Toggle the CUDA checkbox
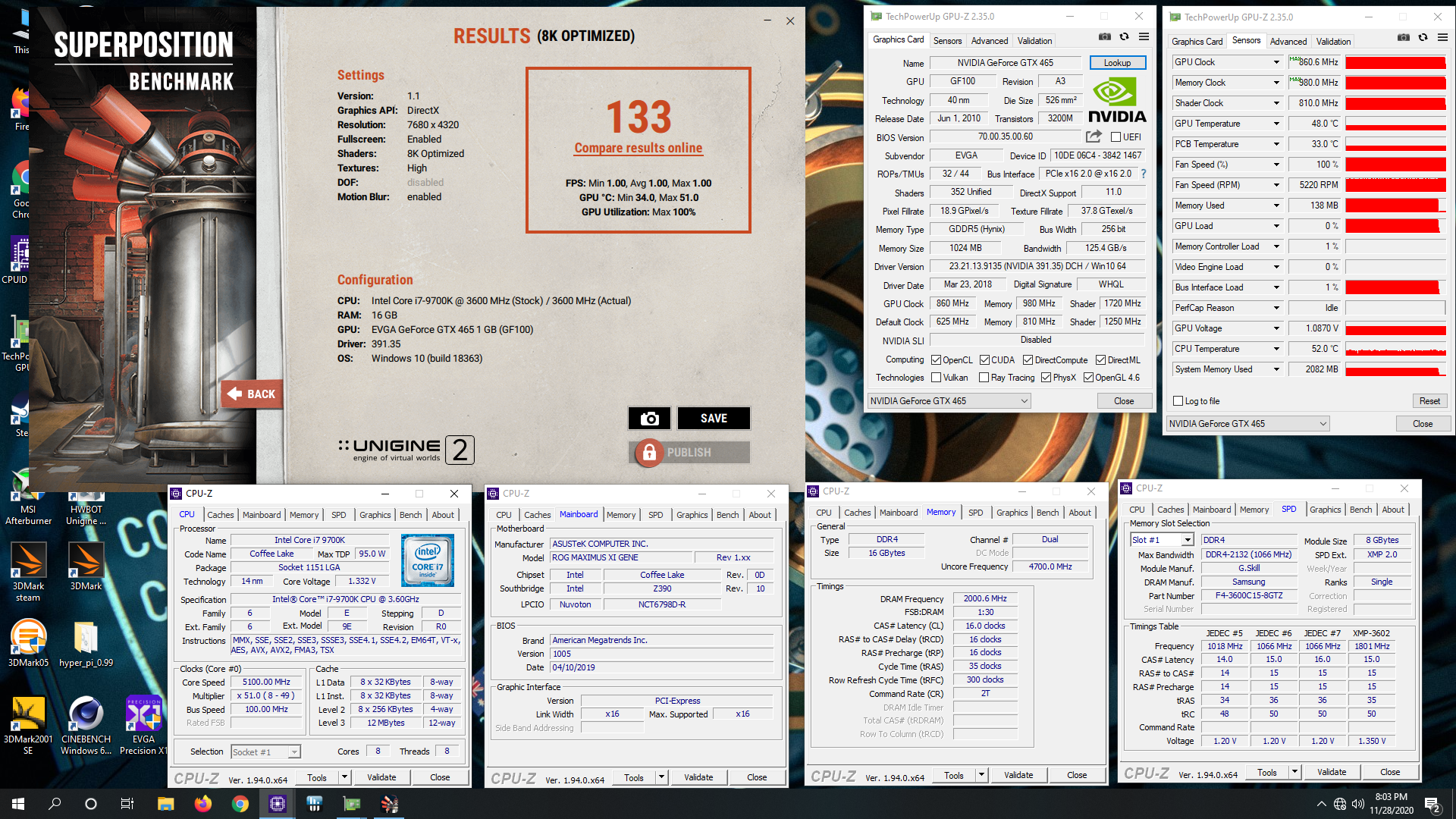Viewport: 1456px width, 819px height. click(984, 360)
